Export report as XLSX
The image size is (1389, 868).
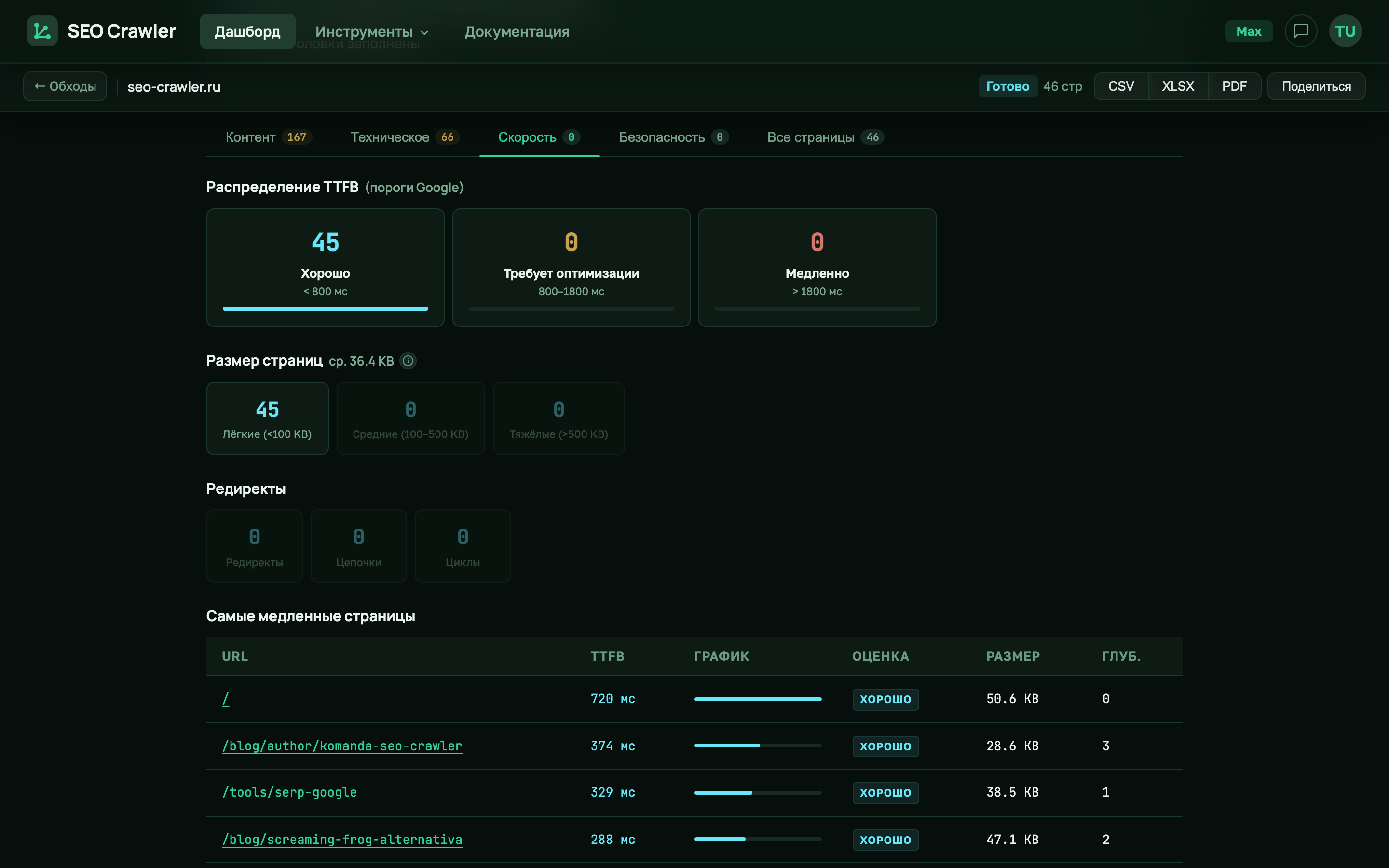coord(1178,86)
